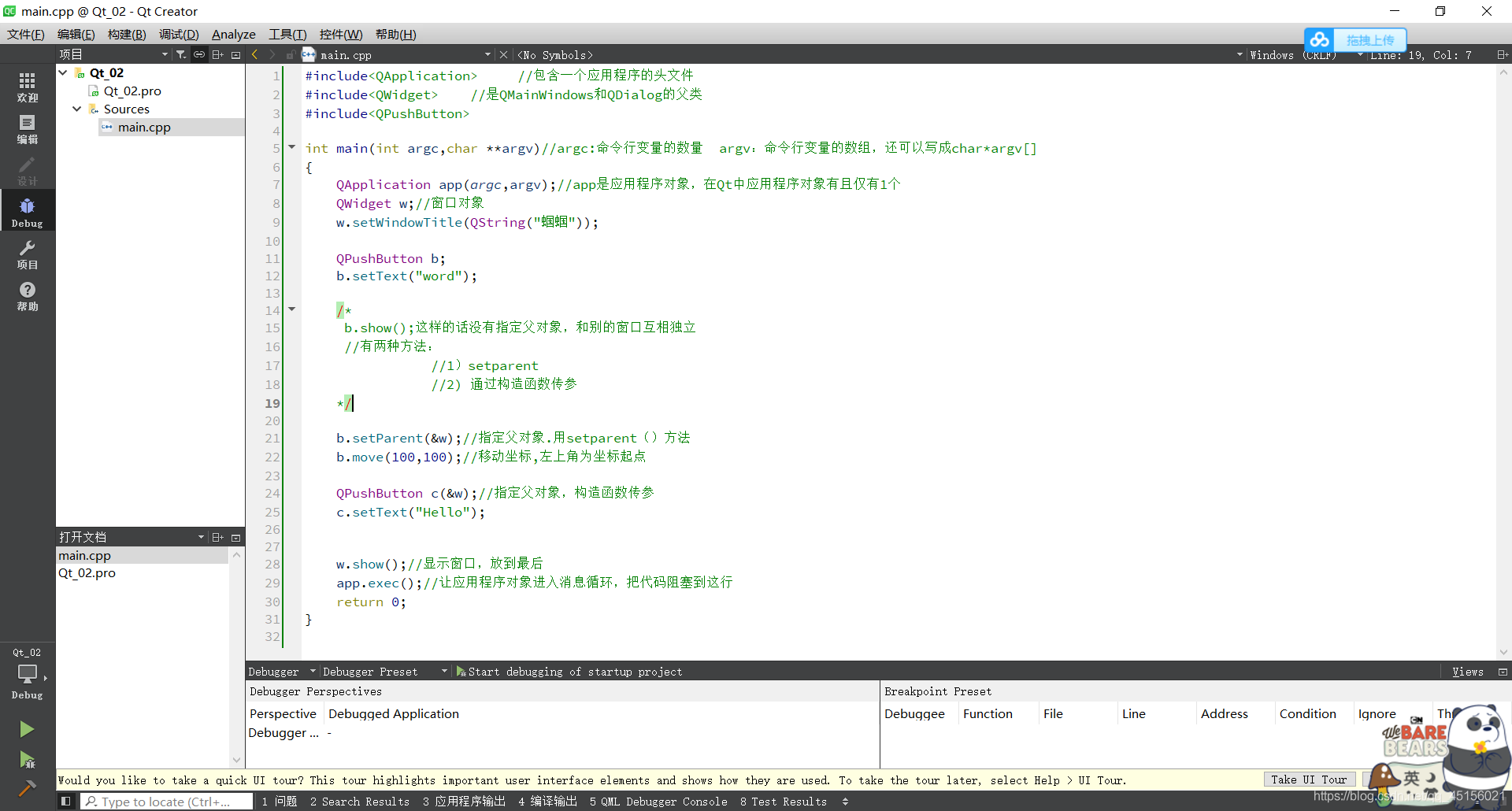
Task: Click the file lock icon beside main.cpp
Action: 291,54
